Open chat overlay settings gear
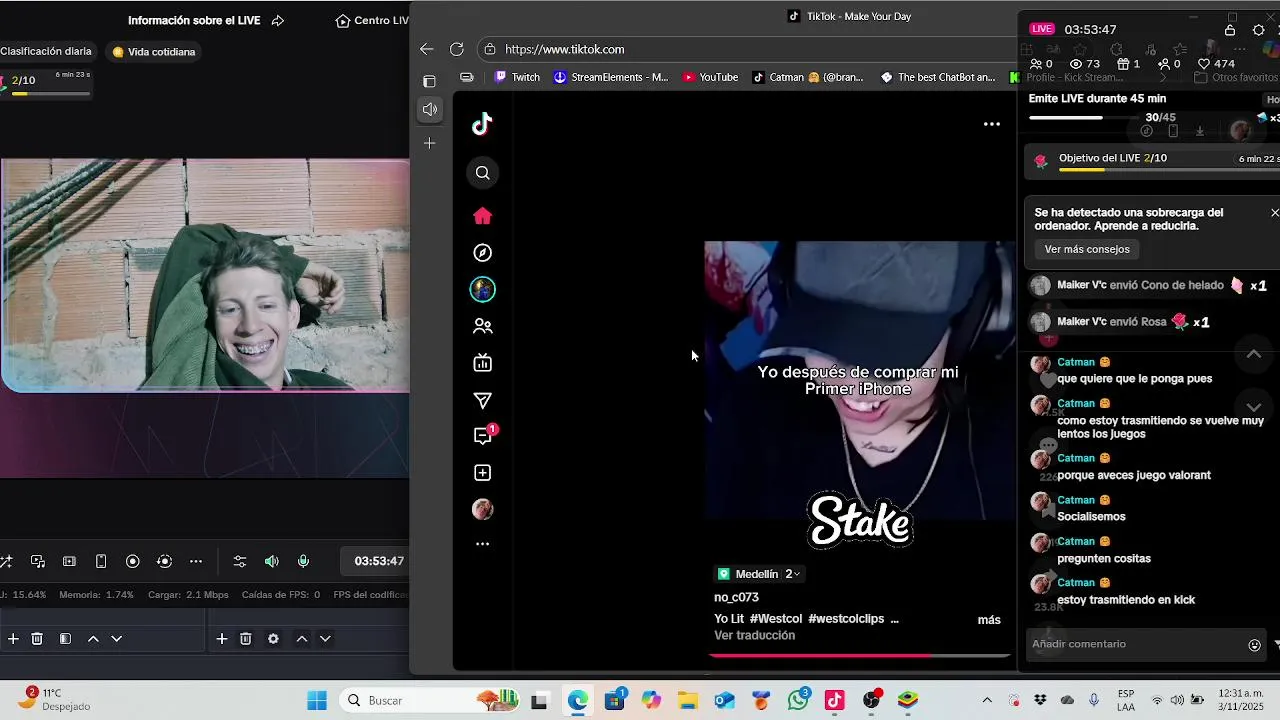Screen dimensions: 1280x720 coord(1258,30)
